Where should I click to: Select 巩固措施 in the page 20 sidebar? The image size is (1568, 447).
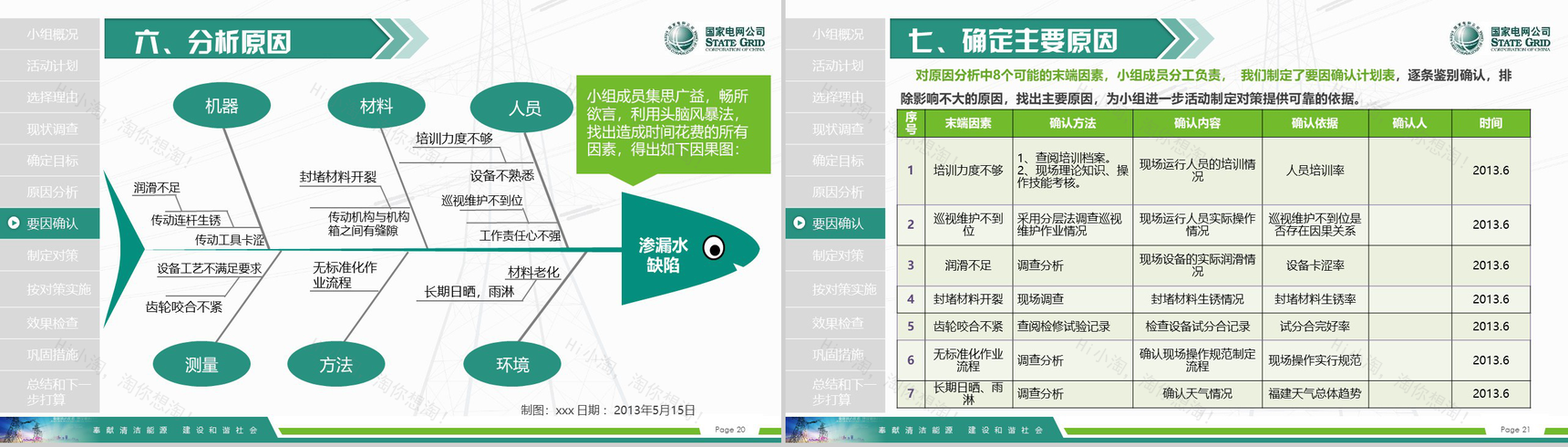click(50, 354)
